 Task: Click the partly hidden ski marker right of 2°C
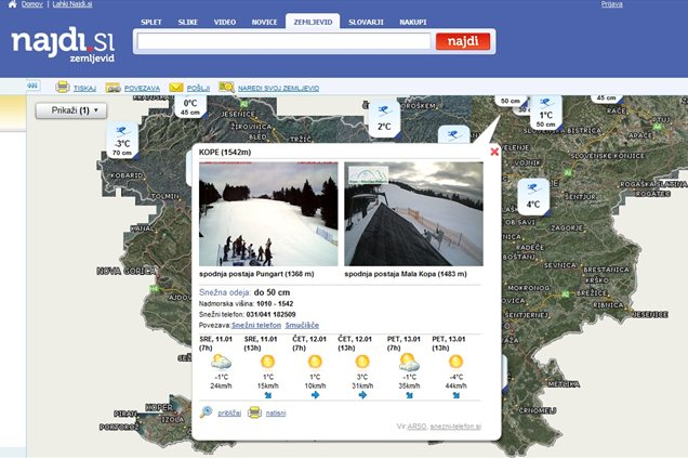pos(454,135)
